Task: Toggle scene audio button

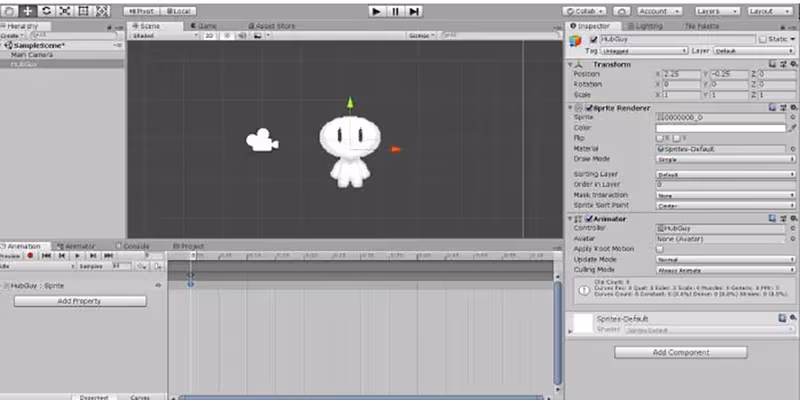Action: 242,36
